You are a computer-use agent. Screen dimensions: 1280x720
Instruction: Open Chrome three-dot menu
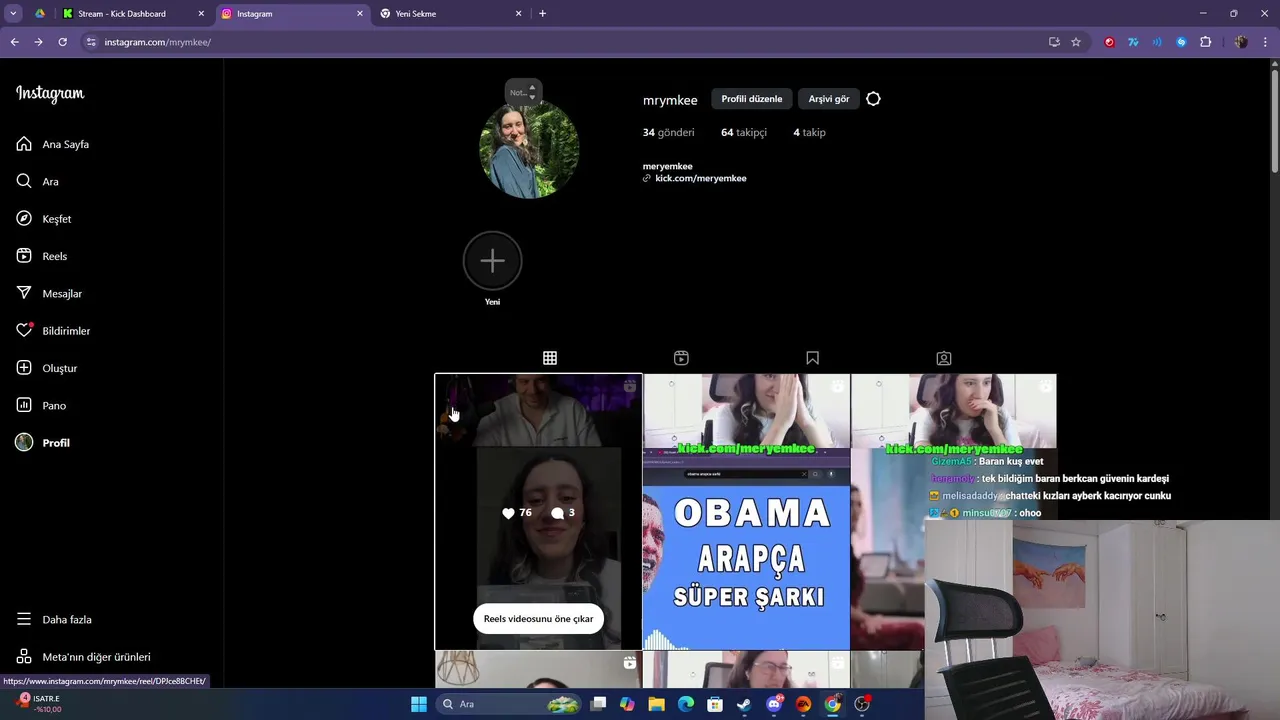pos(1266,42)
